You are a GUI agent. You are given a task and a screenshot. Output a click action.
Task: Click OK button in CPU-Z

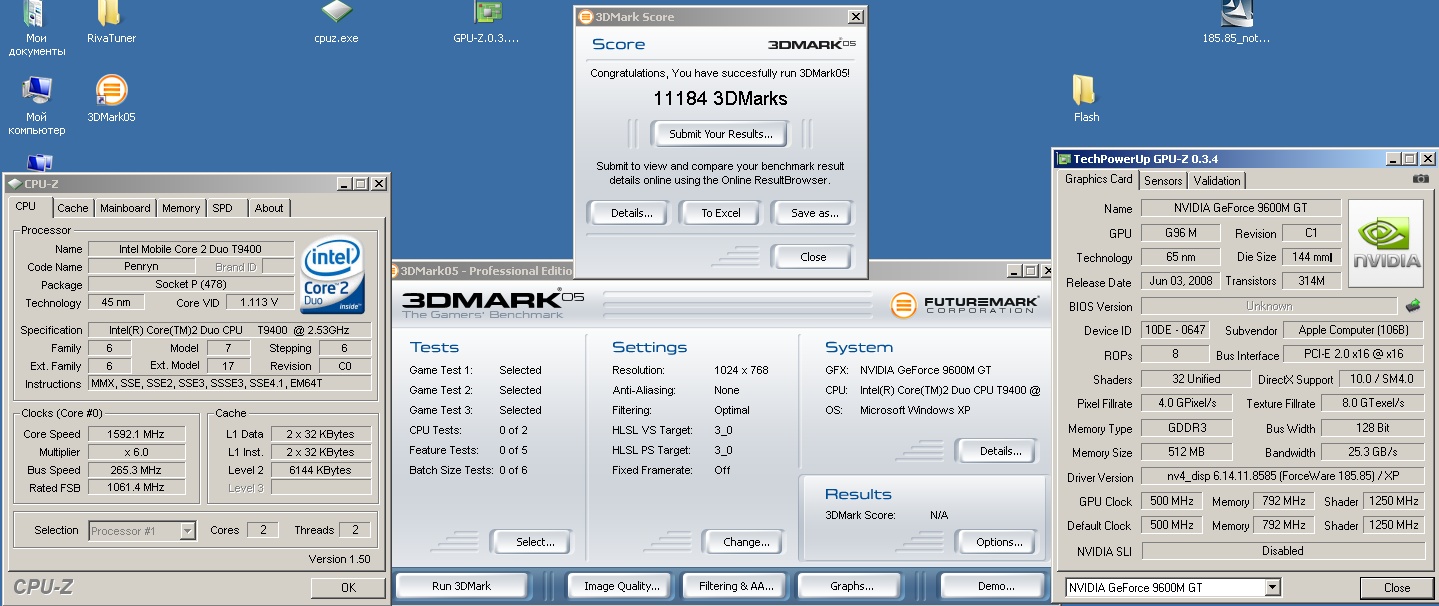tap(347, 588)
